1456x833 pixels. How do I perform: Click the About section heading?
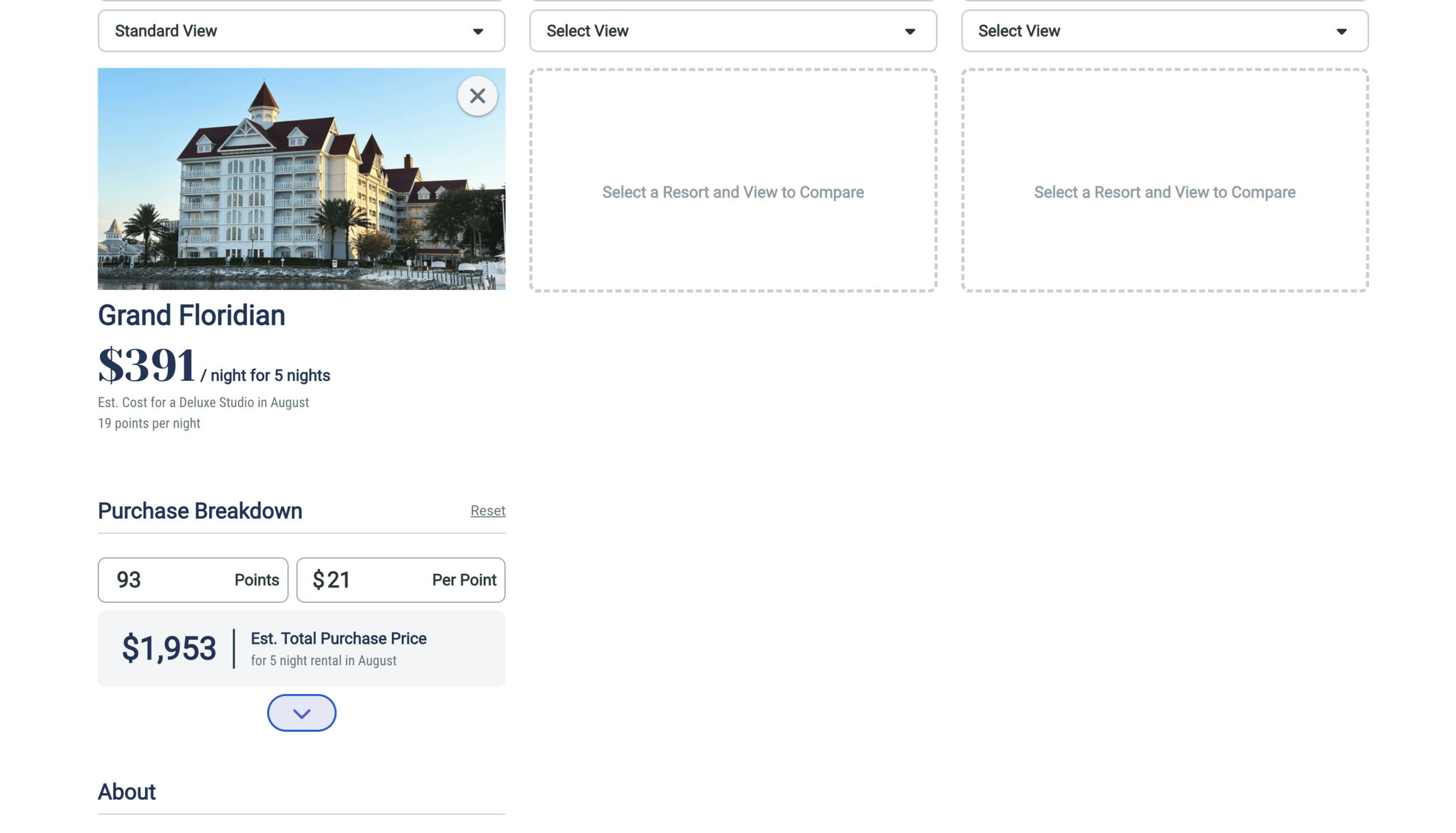point(127,792)
